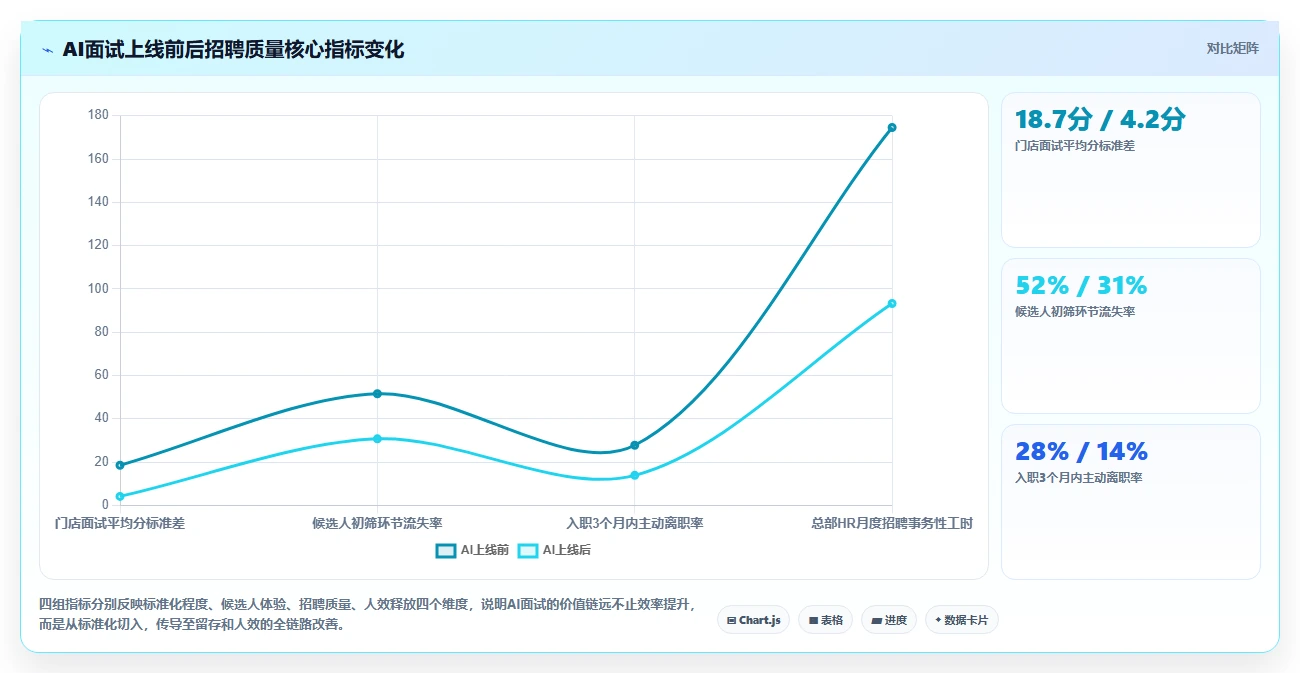Click the AI上线前 legend color box

(446, 550)
